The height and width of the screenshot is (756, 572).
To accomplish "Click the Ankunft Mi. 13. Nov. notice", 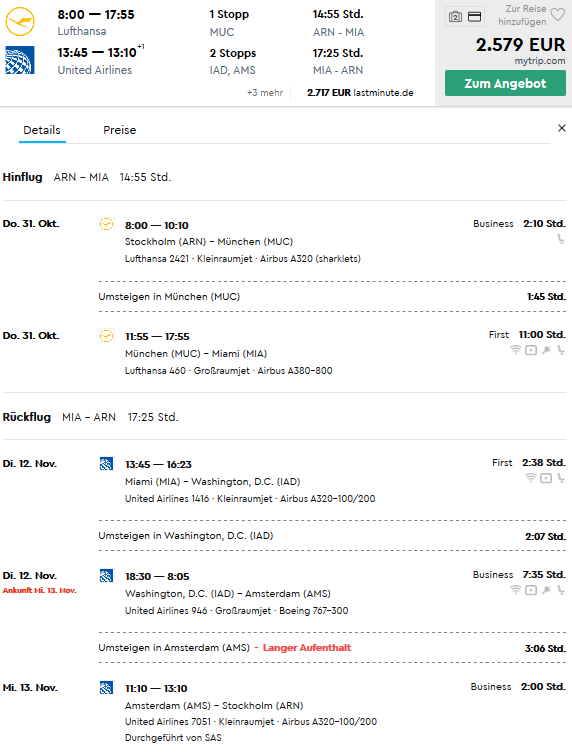I will click(x=40, y=590).
